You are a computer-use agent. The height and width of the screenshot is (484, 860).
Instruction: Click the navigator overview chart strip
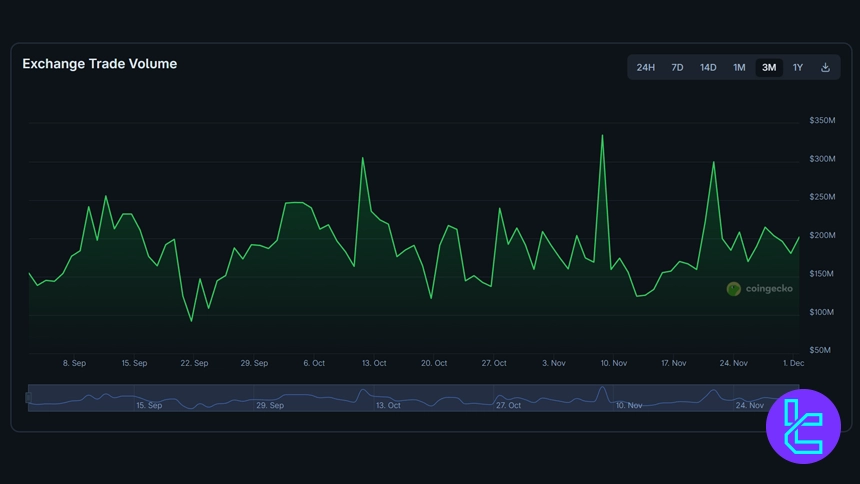tap(414, 398)
